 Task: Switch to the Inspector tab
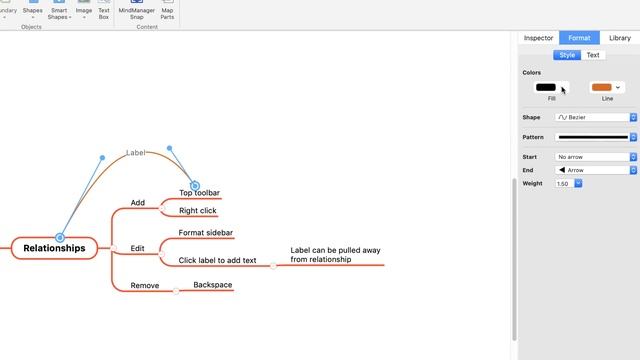[x=538, y=38]
